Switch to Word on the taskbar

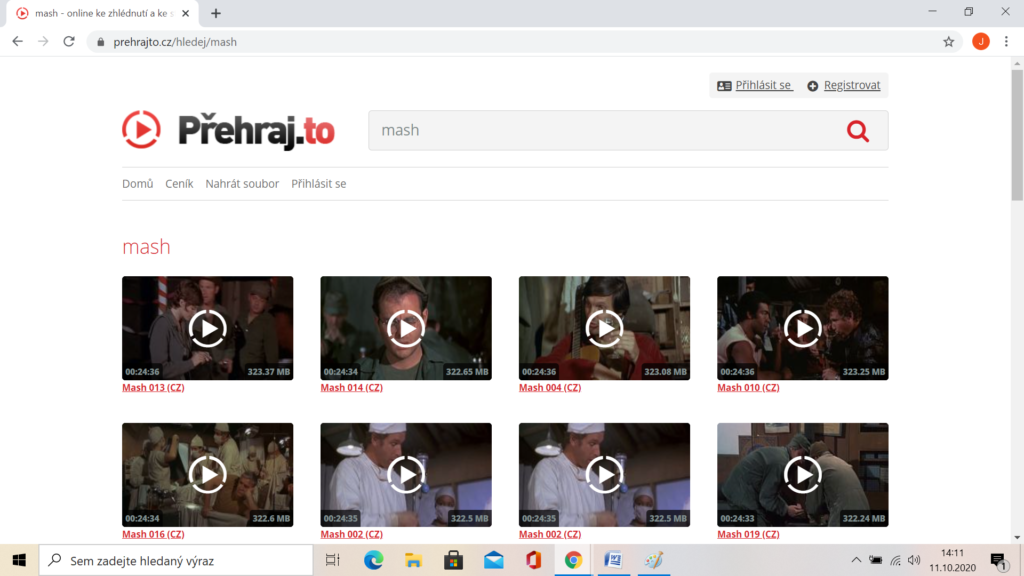click(613, 560)
